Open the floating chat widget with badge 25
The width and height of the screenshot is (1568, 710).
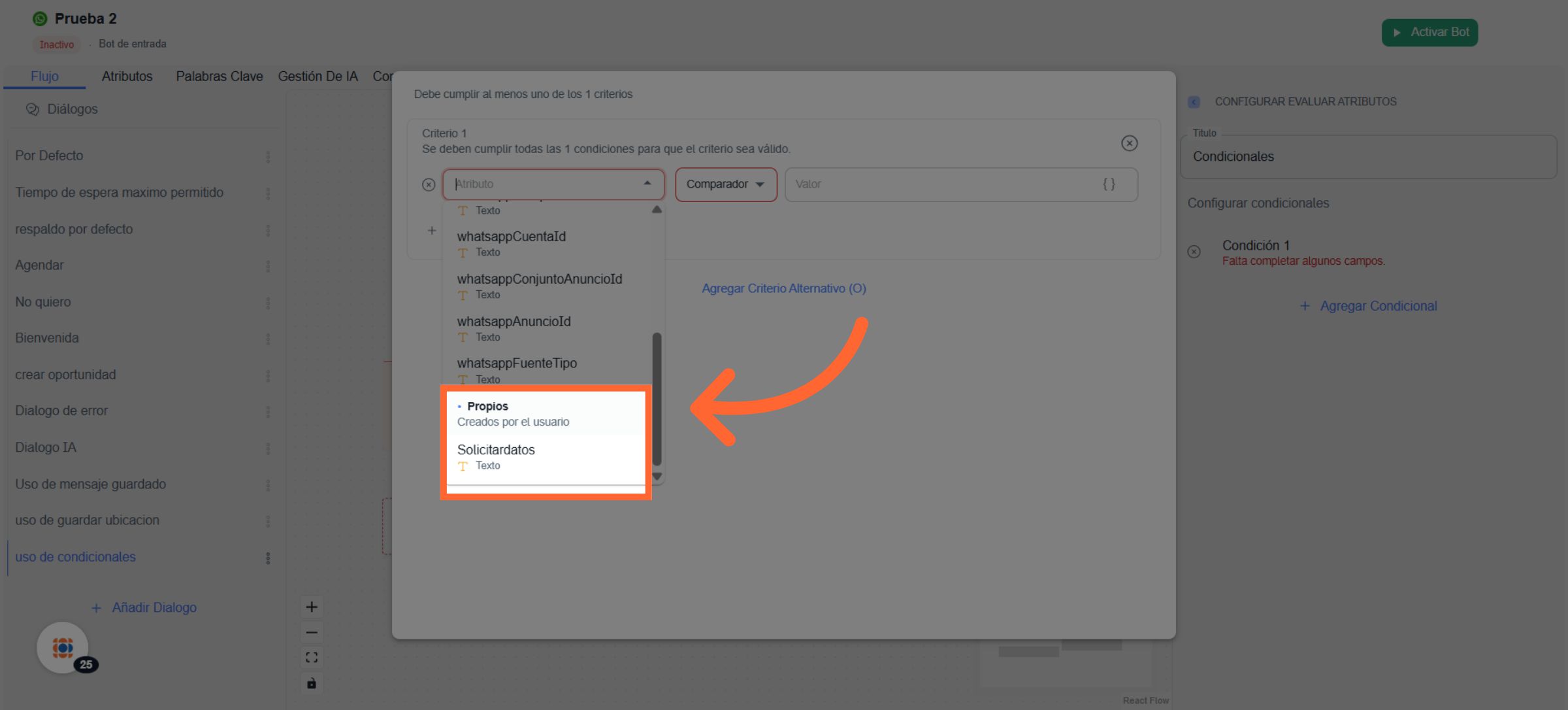[x=63, y=647]
